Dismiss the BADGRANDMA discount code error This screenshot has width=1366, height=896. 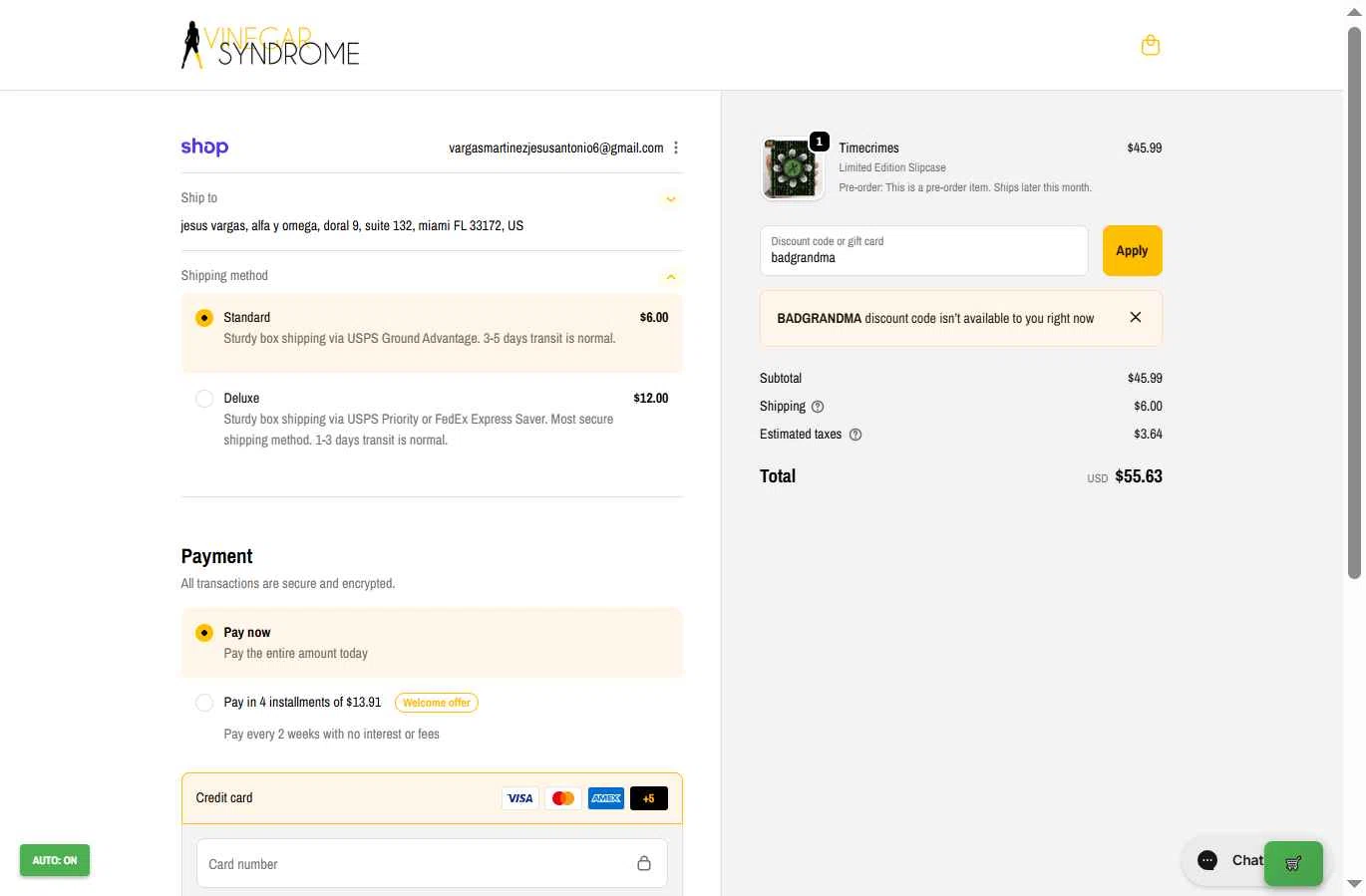pos(1135,317)
